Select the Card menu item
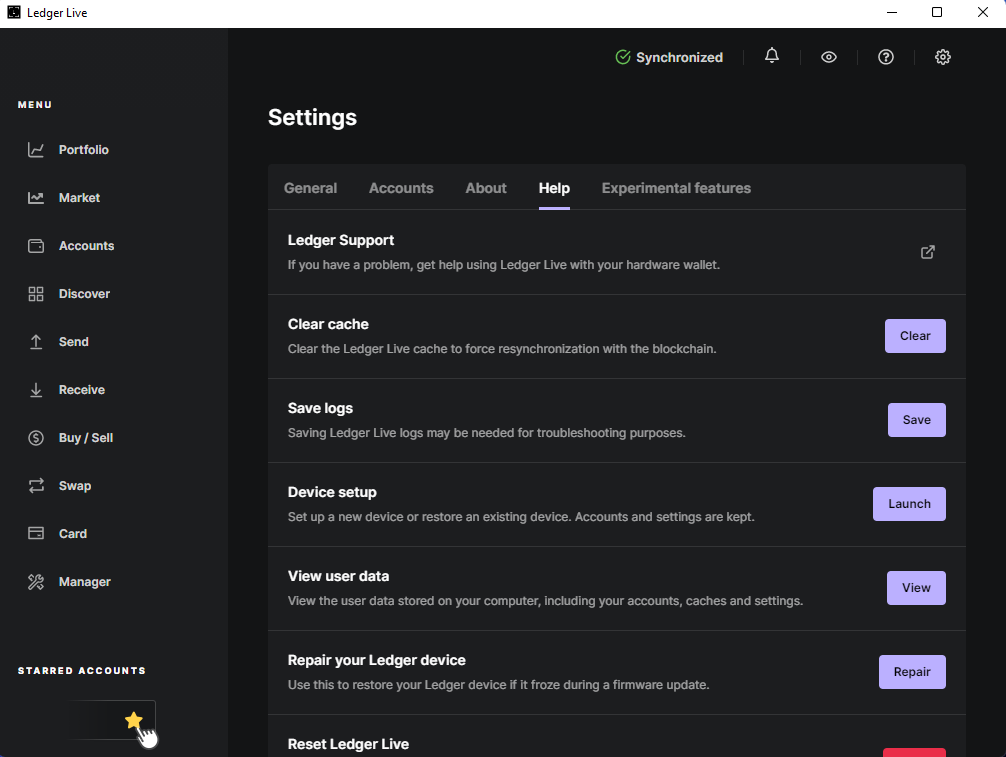The image size is (1006, 757). [x=72, y=534]
